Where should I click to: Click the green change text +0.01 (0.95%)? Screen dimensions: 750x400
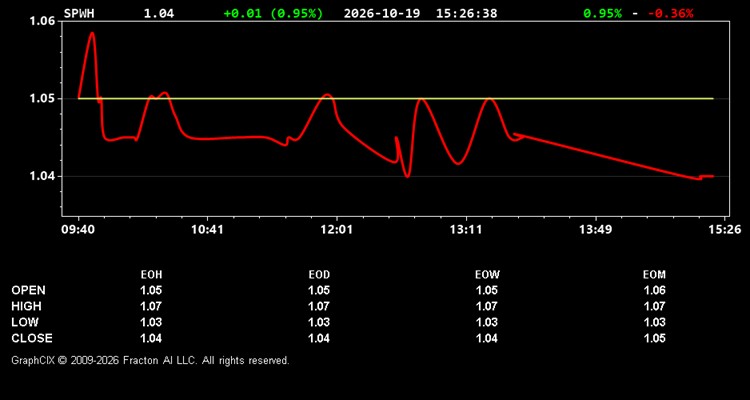coord(273,13)
